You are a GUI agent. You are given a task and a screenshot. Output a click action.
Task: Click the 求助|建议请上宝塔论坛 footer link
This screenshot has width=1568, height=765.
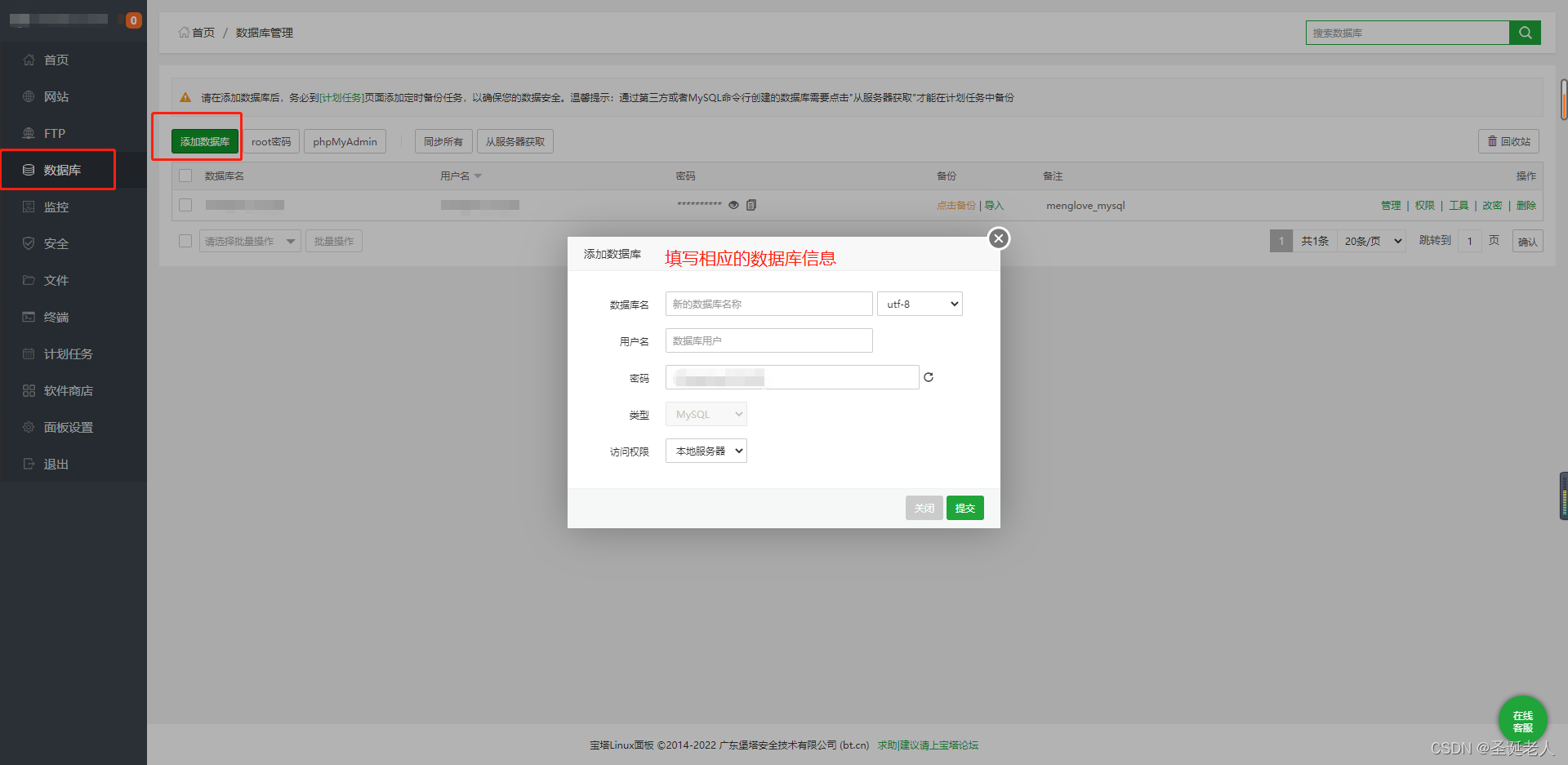(928, 745)
